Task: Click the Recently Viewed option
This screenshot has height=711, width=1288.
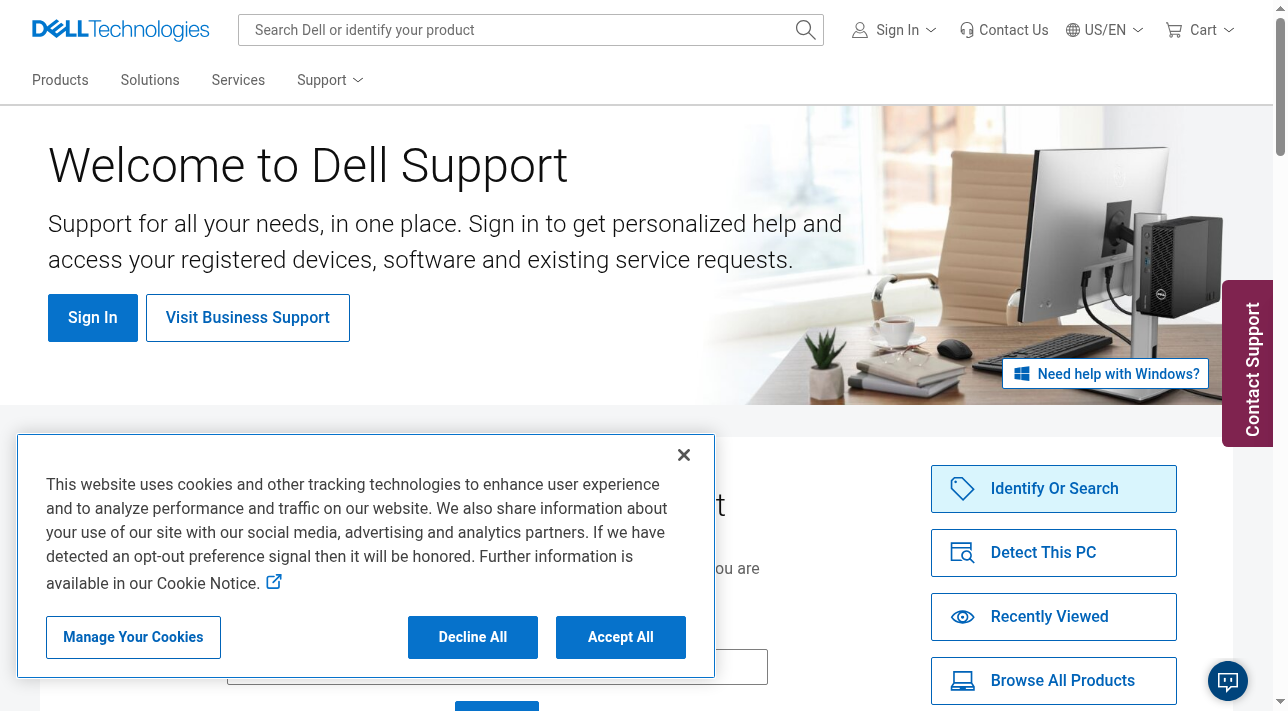Action: (x=1054, y=617)
